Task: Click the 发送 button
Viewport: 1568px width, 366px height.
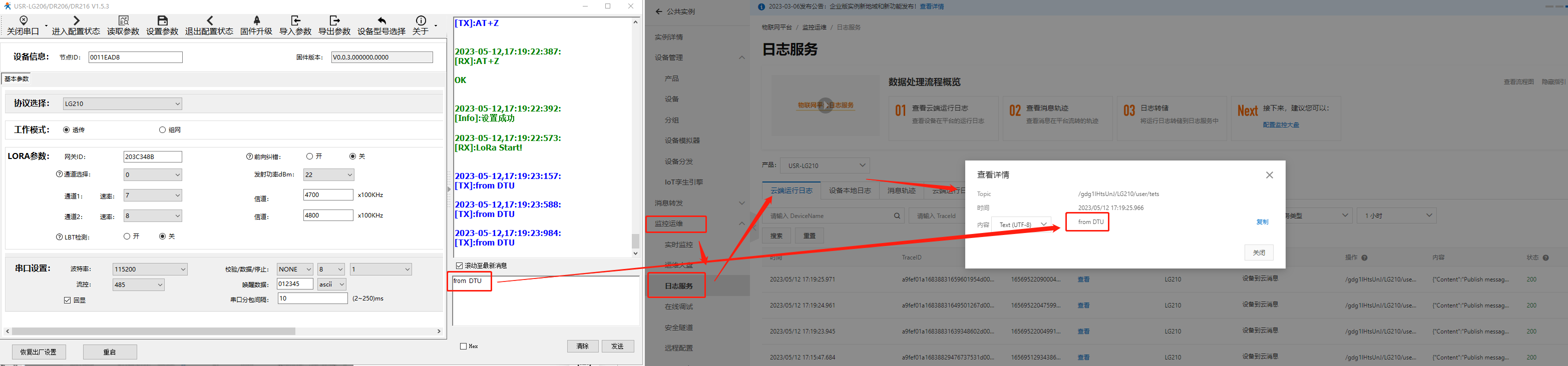Action: pos(617,346)
